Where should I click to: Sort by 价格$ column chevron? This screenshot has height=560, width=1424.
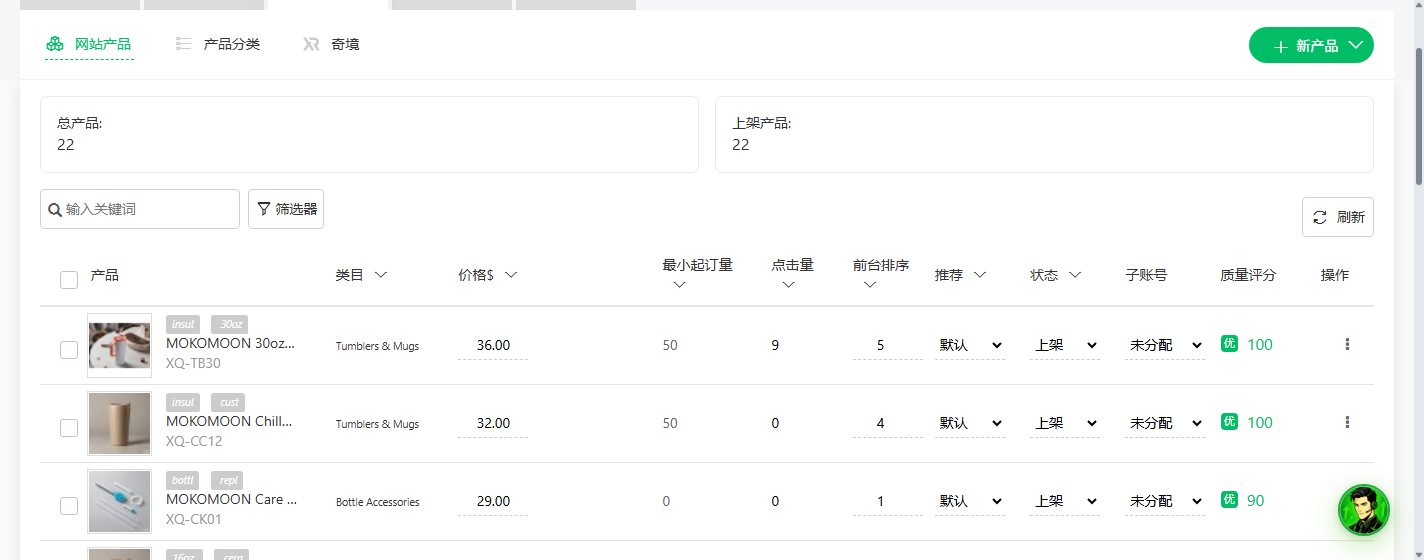(x=511, y=275)
